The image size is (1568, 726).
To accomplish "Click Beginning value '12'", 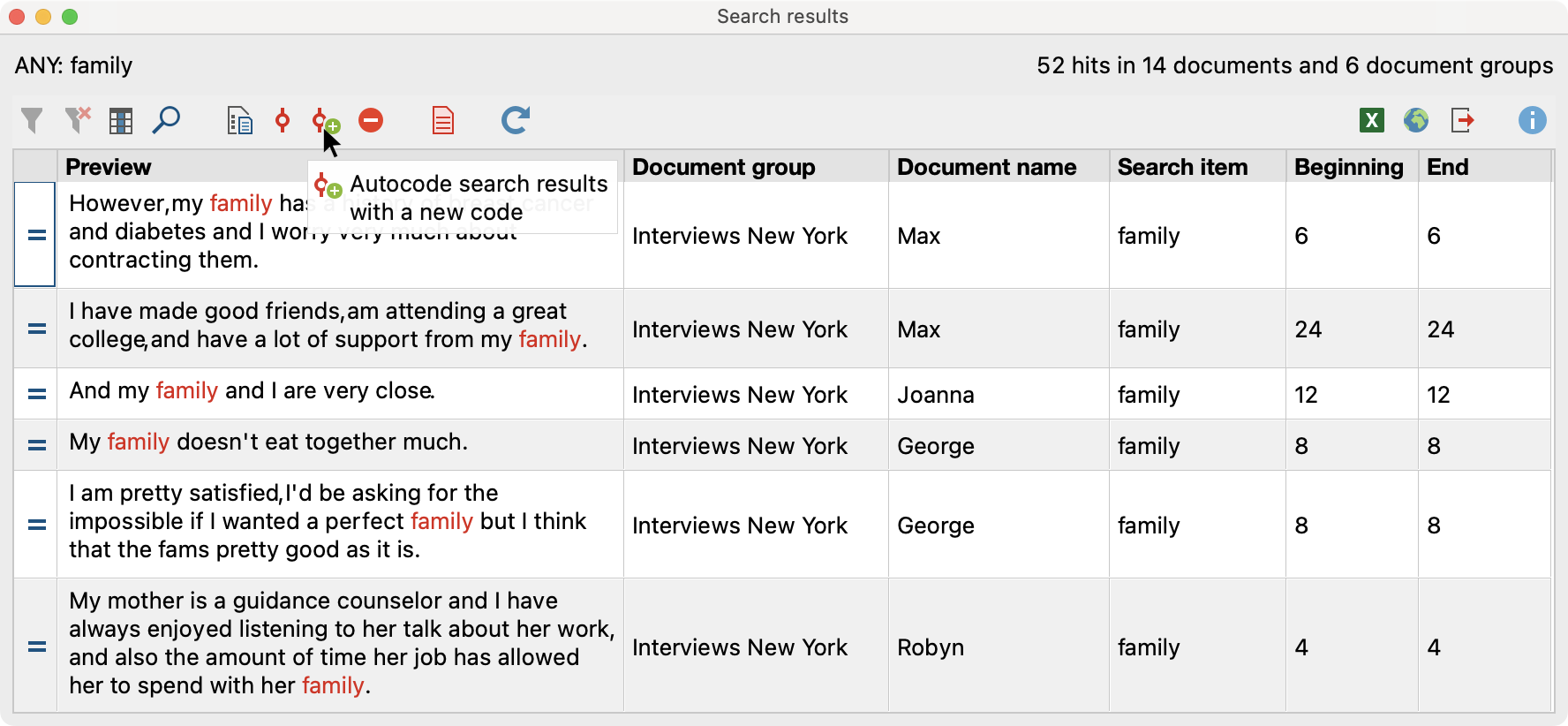I will [x=1306, y=395].
